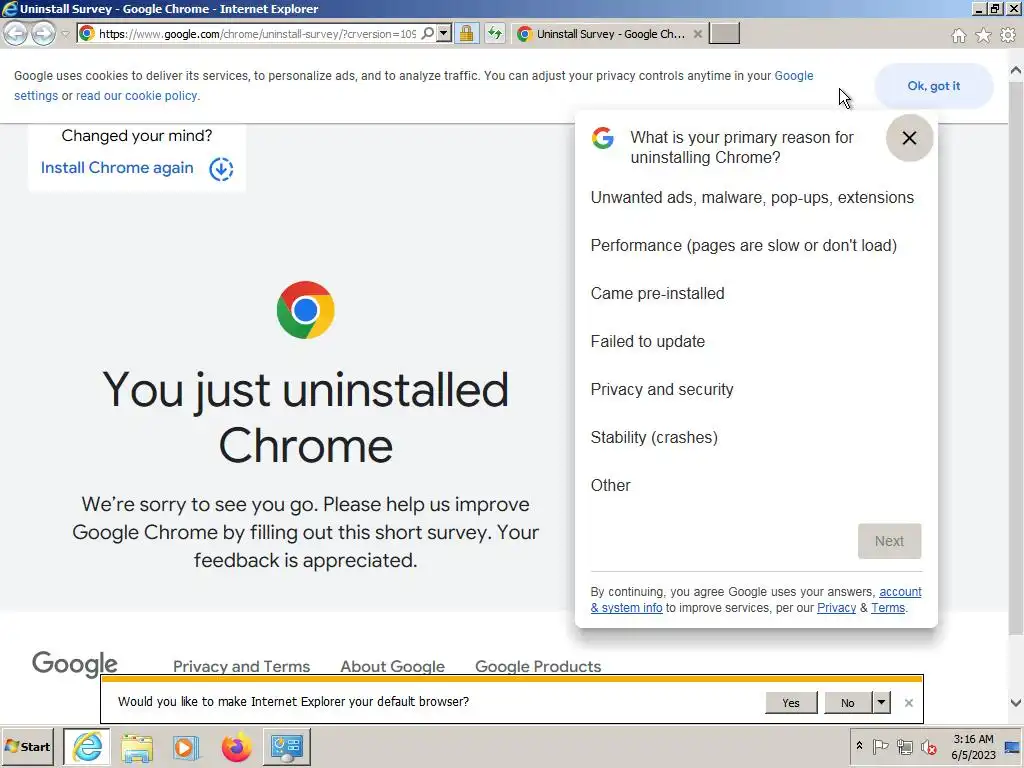The height and width of the screenshot is (768, 1024).
Task: Click the Internet Explorer forward arrow button
Action: coord(44,33)
